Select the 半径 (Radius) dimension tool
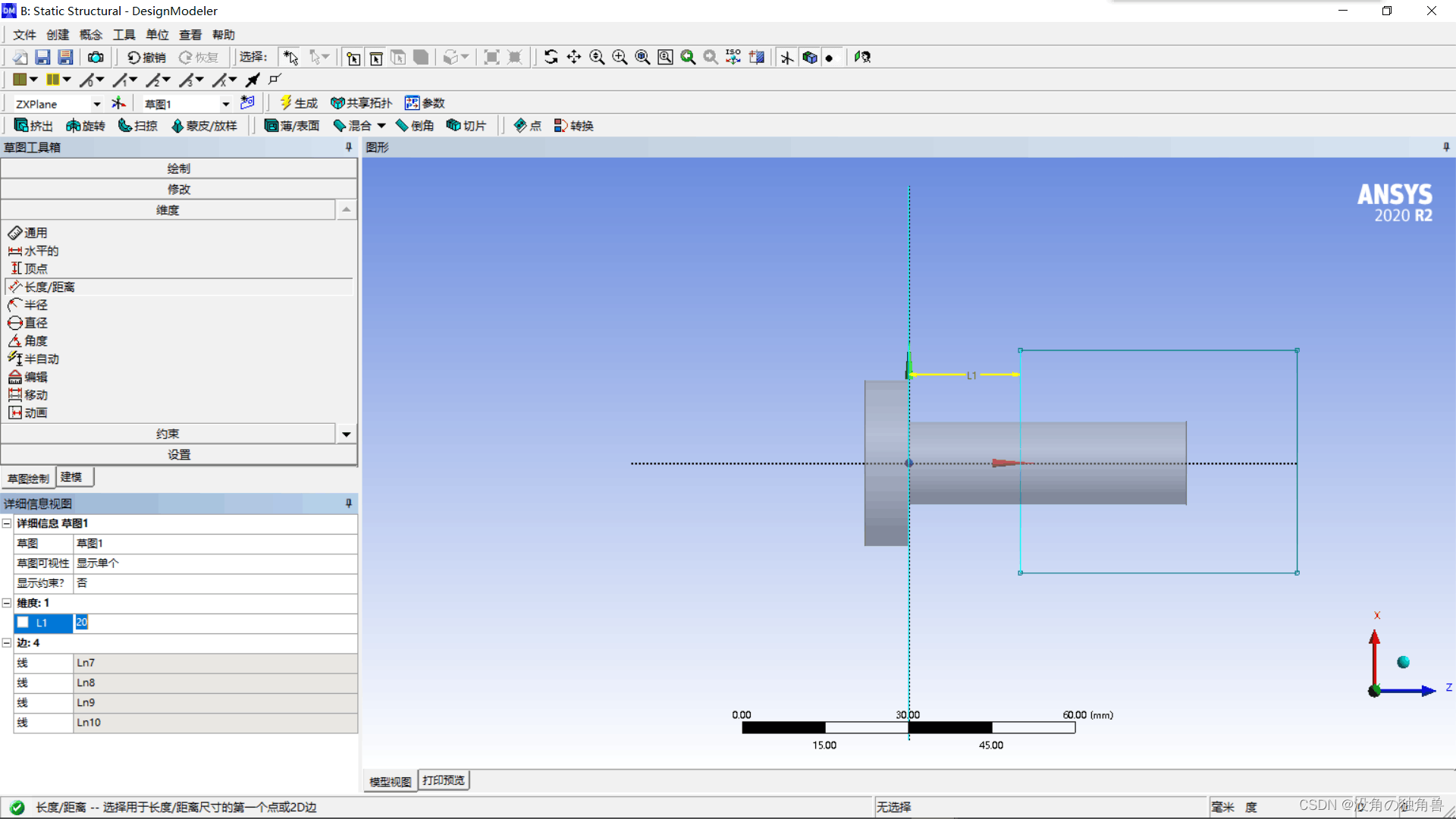This screenshot has width=1456, height=819. pos(36,305)
